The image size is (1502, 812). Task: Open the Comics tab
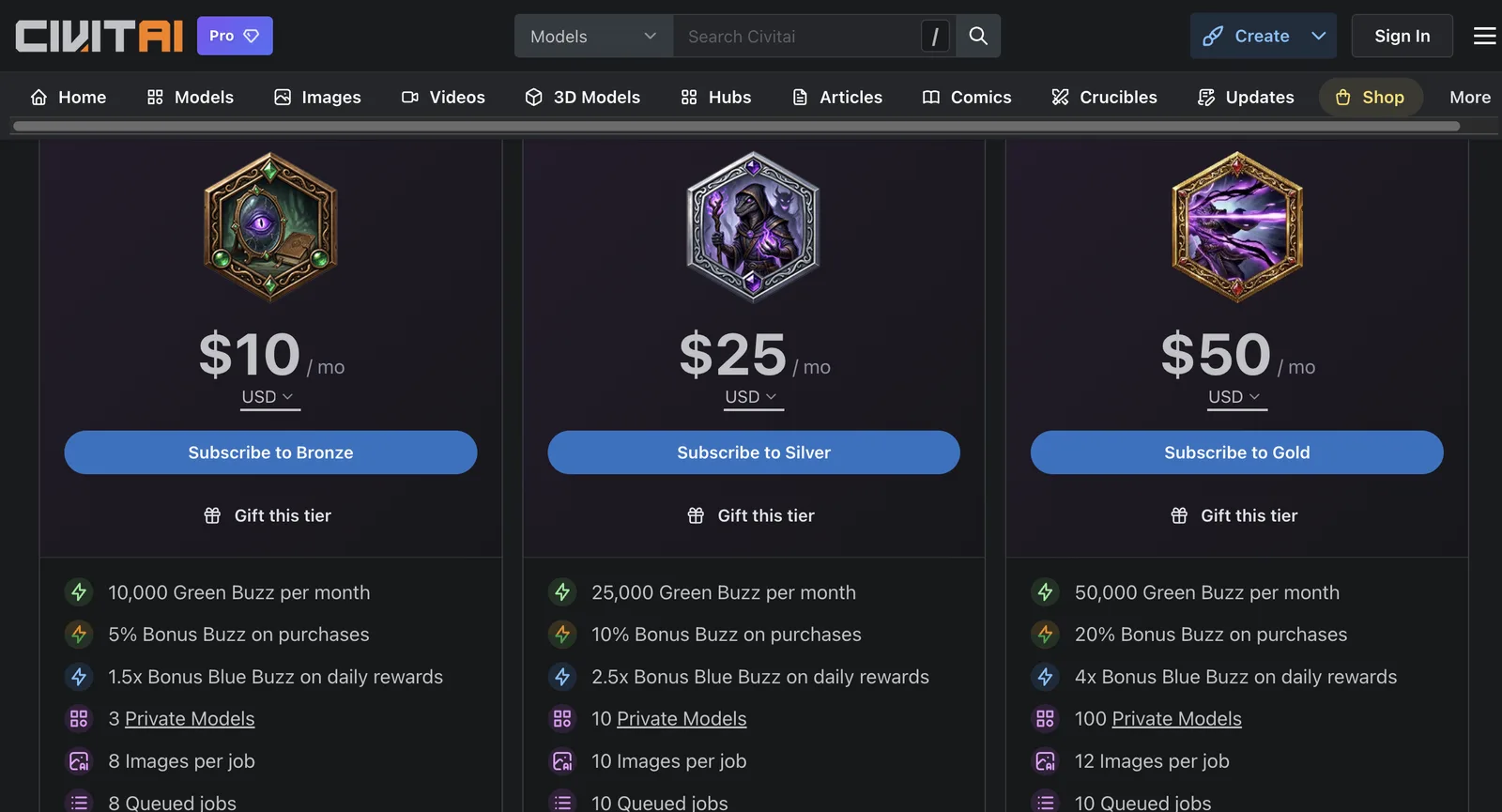[x=967, y=97]
